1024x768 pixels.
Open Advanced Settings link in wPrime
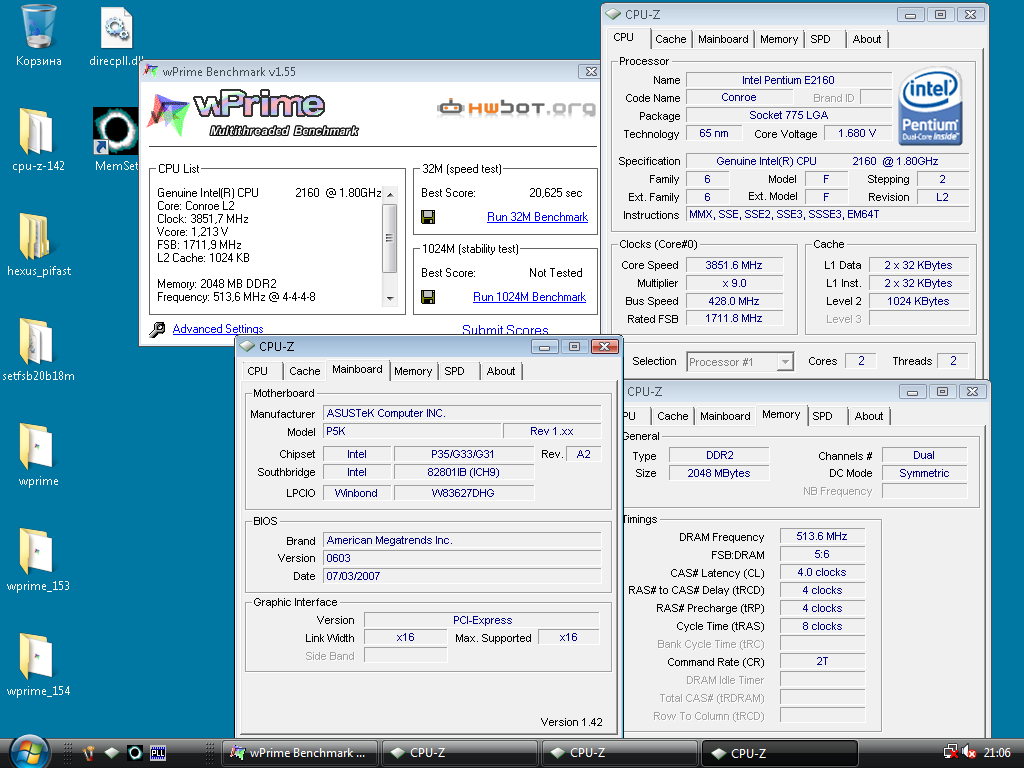[218, 329]
